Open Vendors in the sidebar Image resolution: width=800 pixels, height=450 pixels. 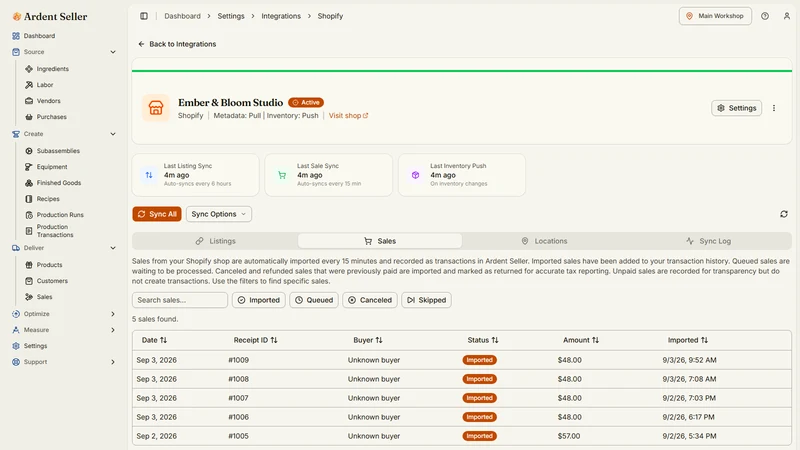tap(48, 101)
